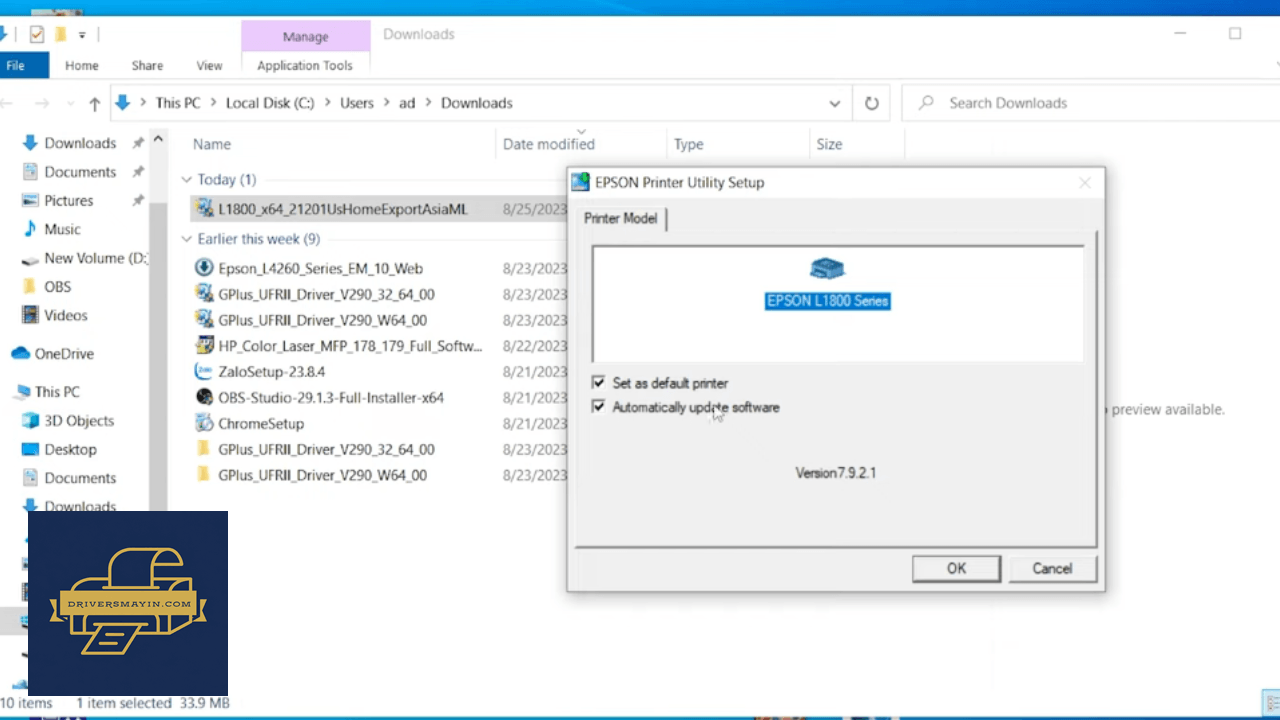Screen dimensions: 1280x720
Task: Select the Printer Model tab in the dialog
Action: [621, 218]
